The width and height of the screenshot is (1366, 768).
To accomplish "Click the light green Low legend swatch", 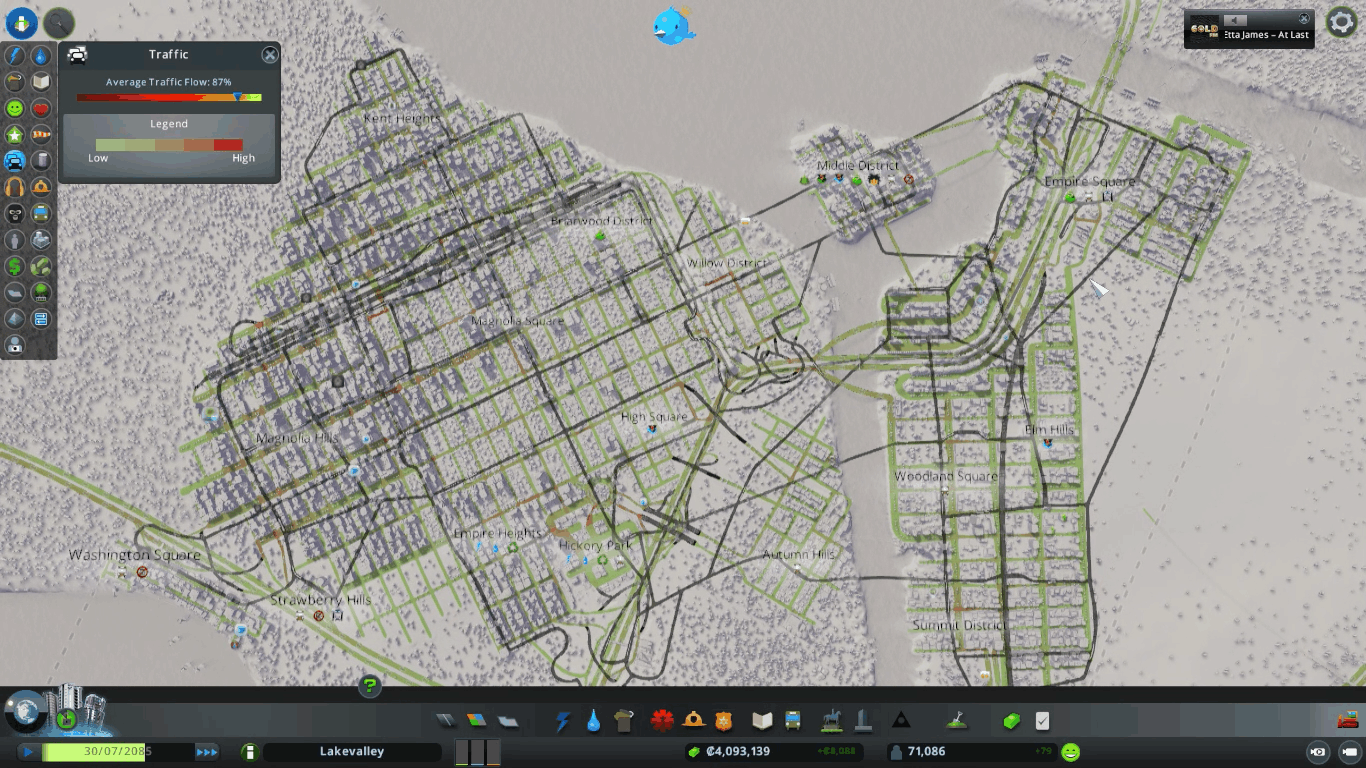I will click(110, 144).
